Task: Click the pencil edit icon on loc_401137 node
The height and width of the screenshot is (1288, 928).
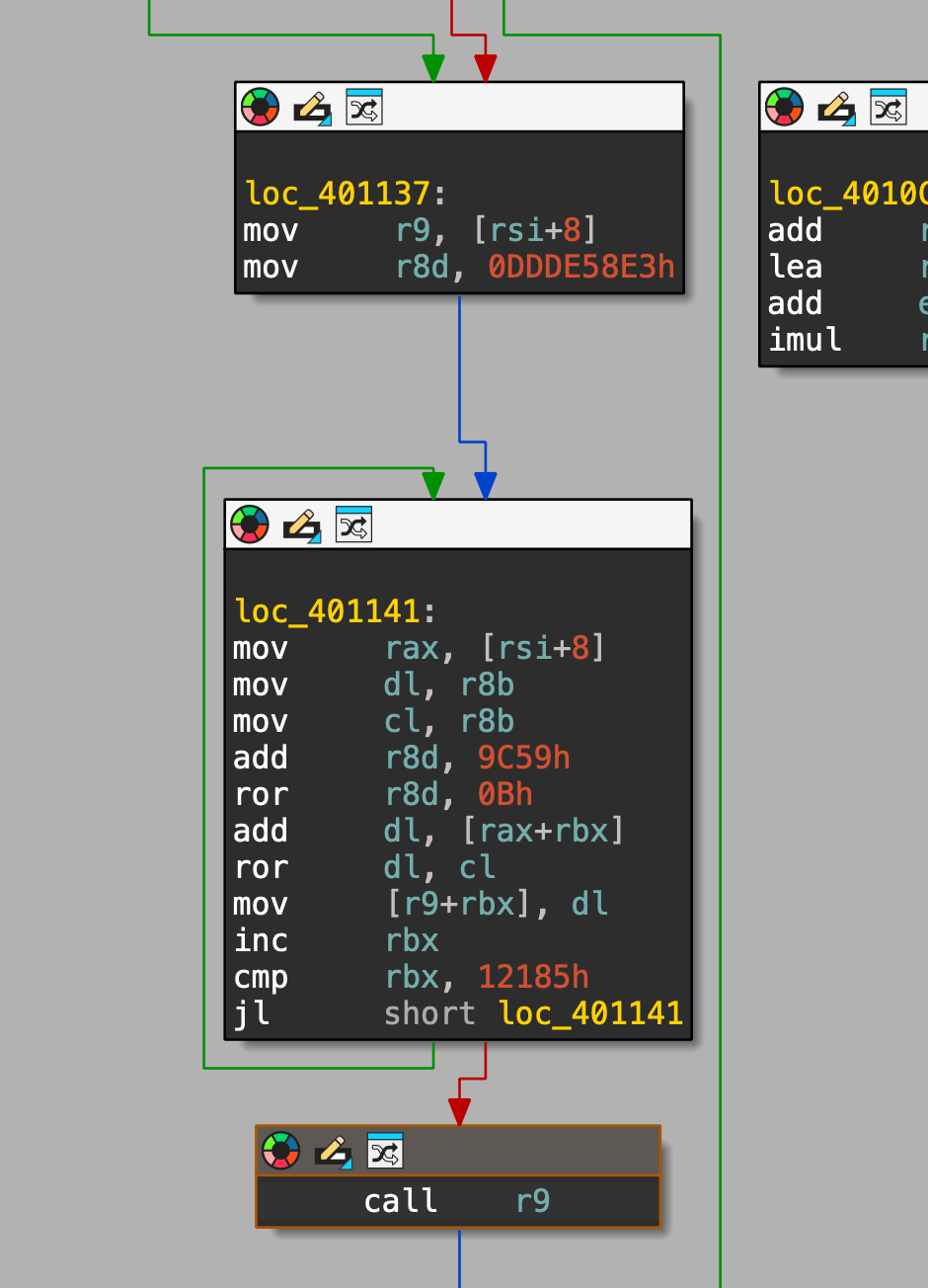Action: 312,108
